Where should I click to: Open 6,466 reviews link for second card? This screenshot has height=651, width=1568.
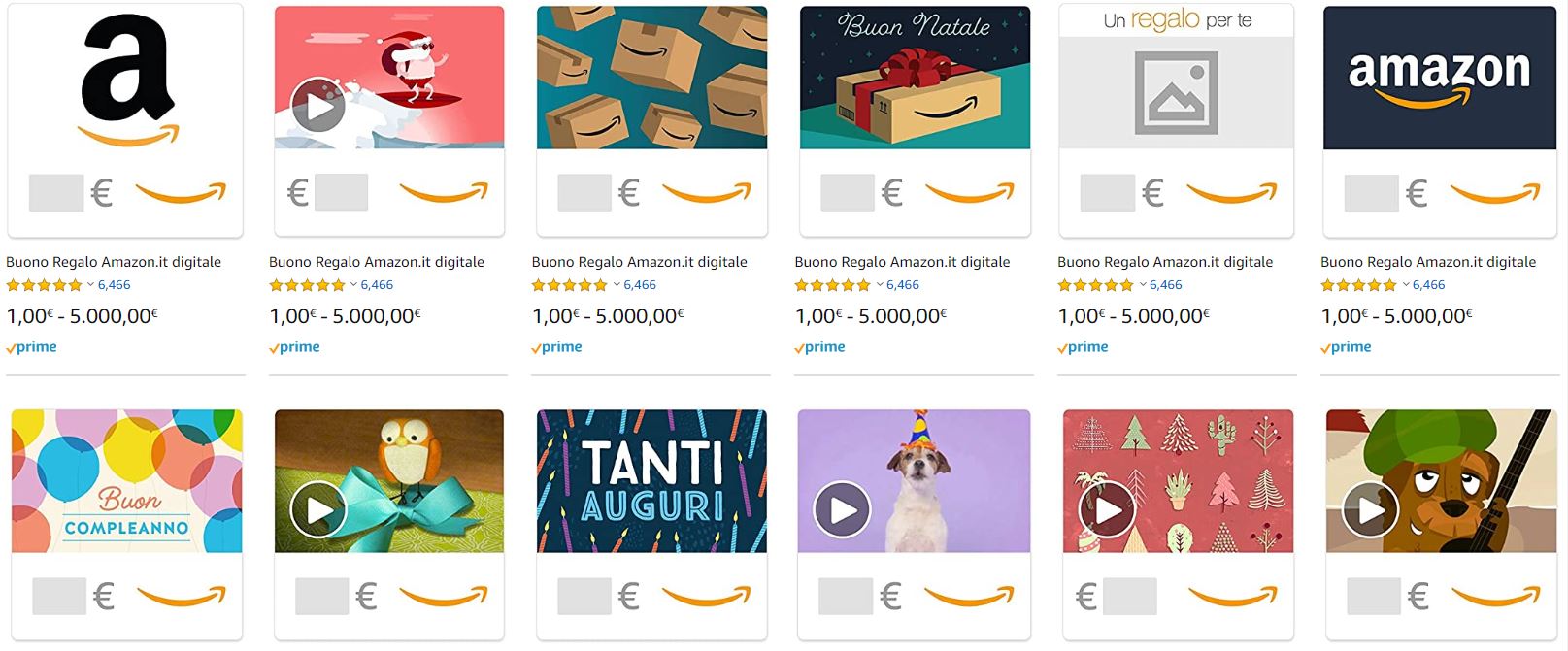pyautogui.click(x=377, y=285)
